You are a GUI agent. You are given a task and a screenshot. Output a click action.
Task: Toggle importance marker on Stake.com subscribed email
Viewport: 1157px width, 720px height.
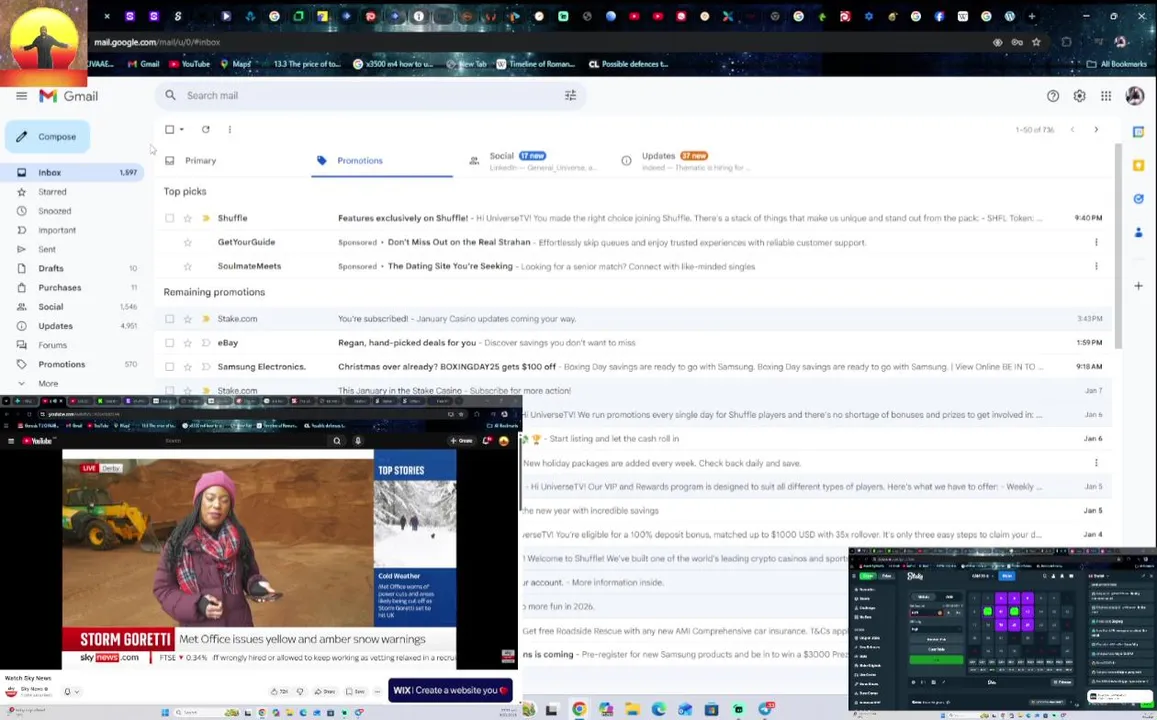206,319
